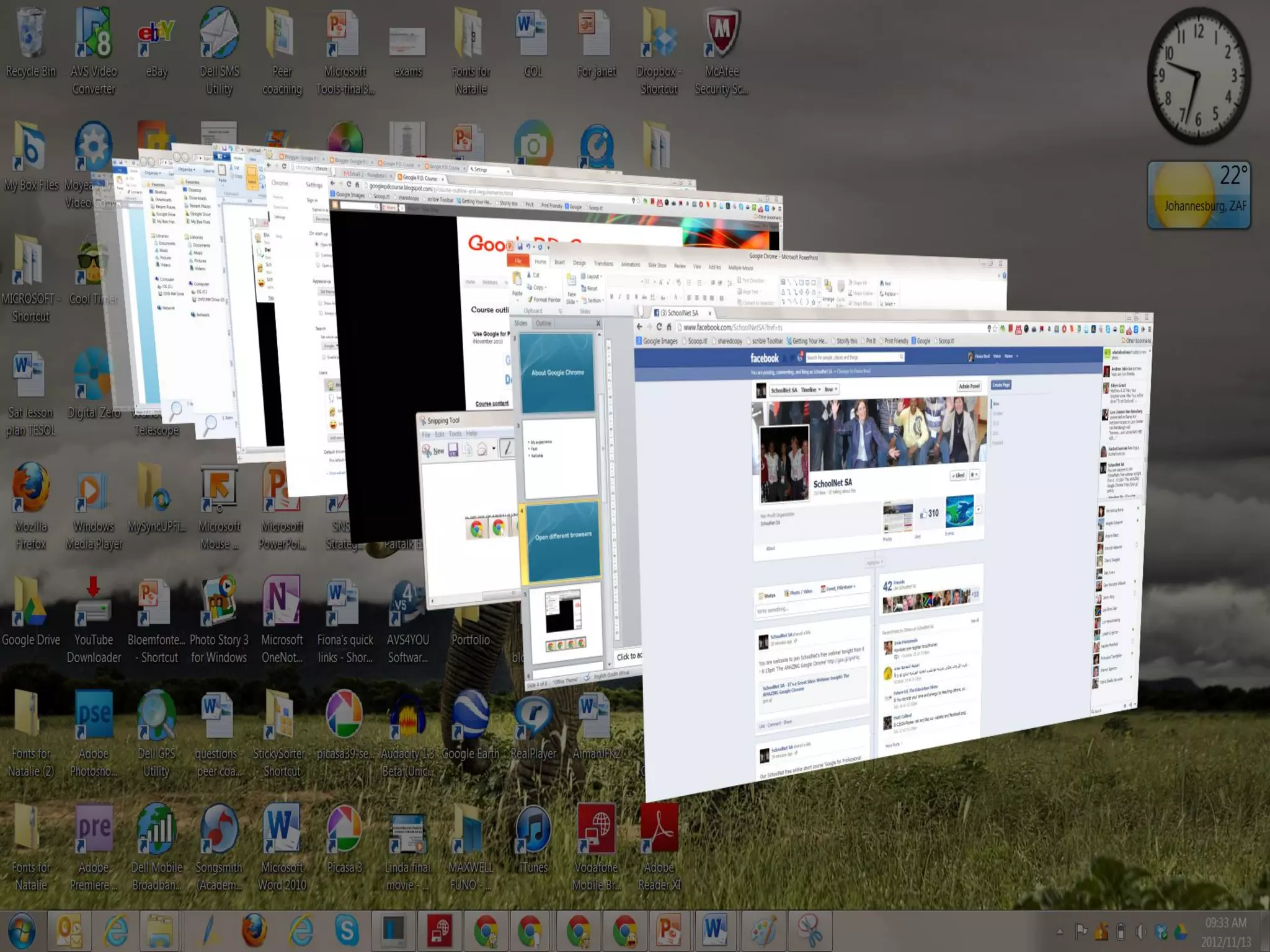Image resolution: width=1270 pixels, height=952 pixels.
Task: Open the Timeline dropdown on SchoolNet SA page
Action: point(810,390)
